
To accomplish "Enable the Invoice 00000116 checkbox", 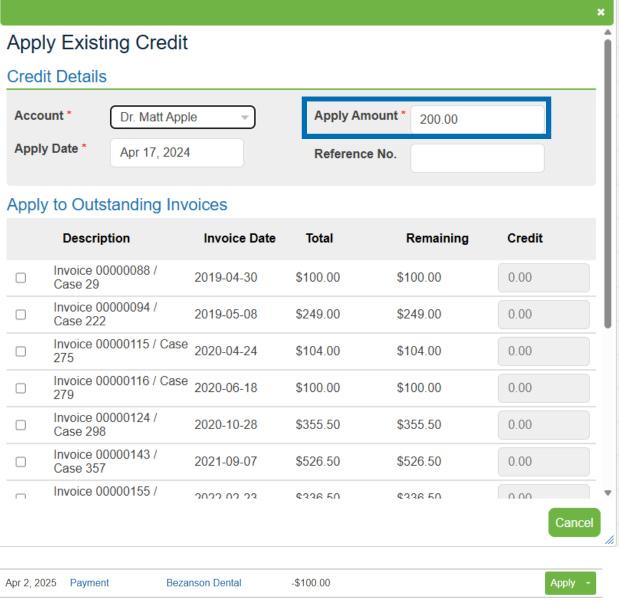I will [21, 388].
